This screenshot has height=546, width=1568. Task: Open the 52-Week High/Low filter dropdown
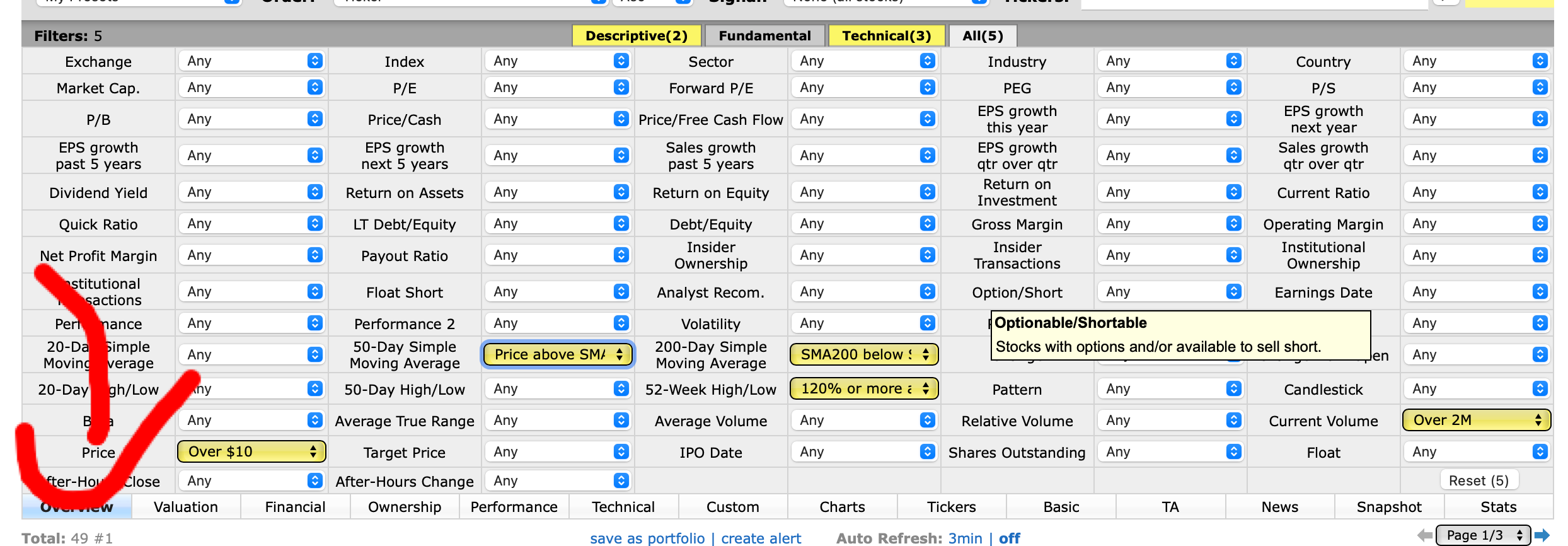click(x=864, y=388)
